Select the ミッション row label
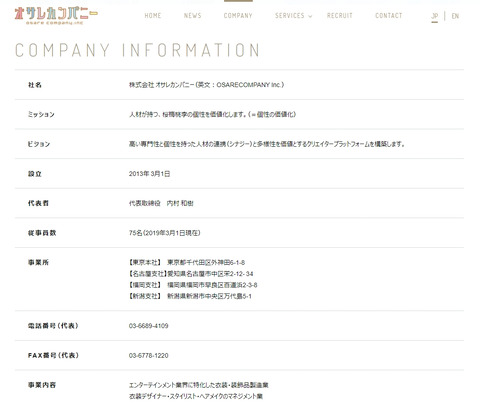 coord(41,114)
